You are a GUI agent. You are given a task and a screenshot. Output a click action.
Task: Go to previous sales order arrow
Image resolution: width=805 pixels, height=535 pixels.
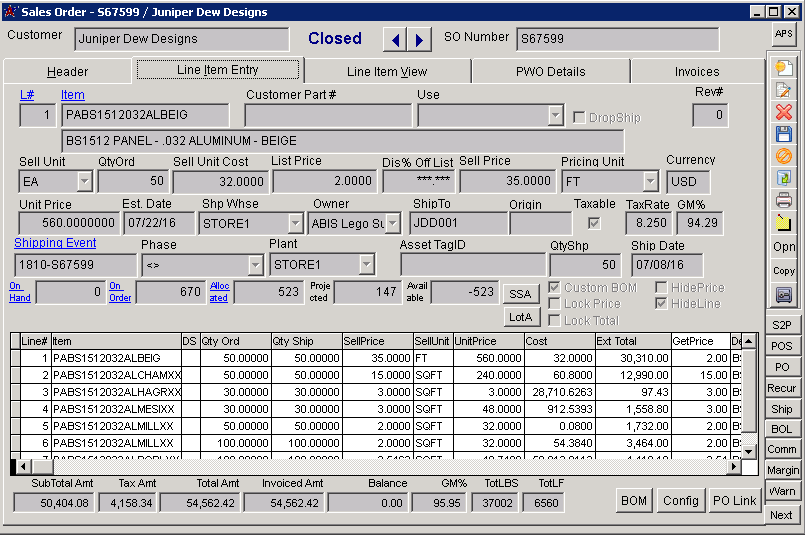pyautogui.click(x=396, y=40)
